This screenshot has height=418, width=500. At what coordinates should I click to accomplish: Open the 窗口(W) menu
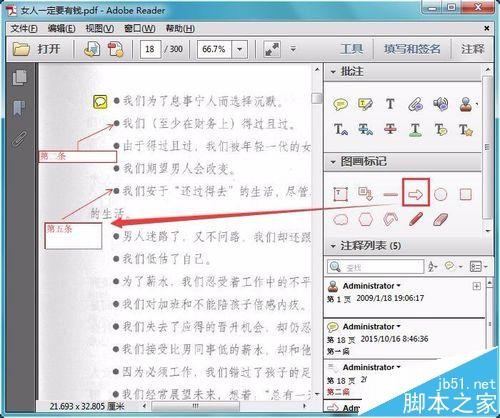[140, 28]
